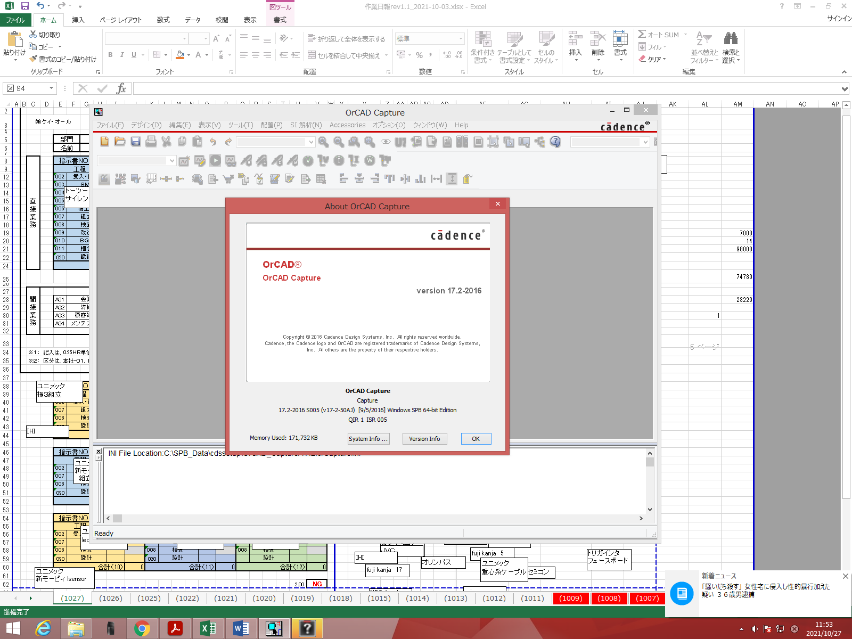Click the Excel font color A button

click(198, 55)
